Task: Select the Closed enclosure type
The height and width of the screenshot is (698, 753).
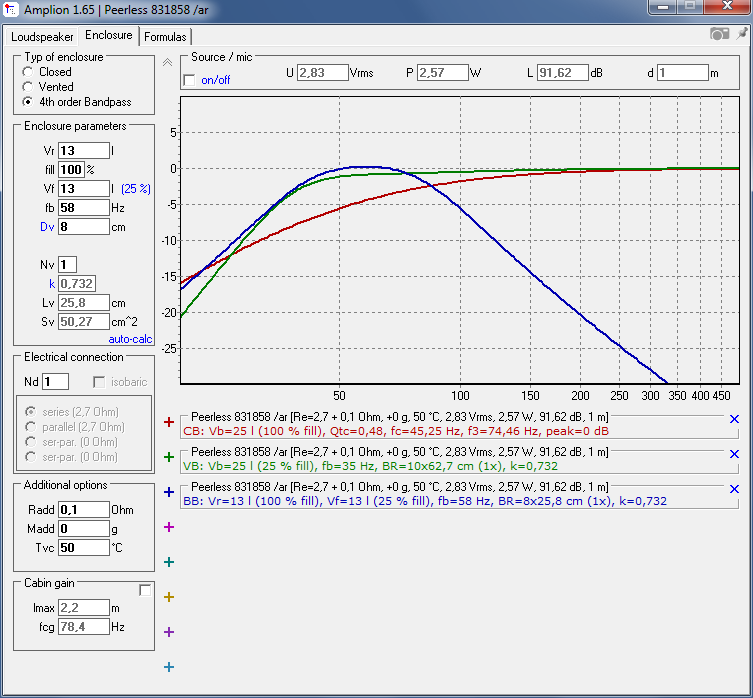Action: pos(28,72)
